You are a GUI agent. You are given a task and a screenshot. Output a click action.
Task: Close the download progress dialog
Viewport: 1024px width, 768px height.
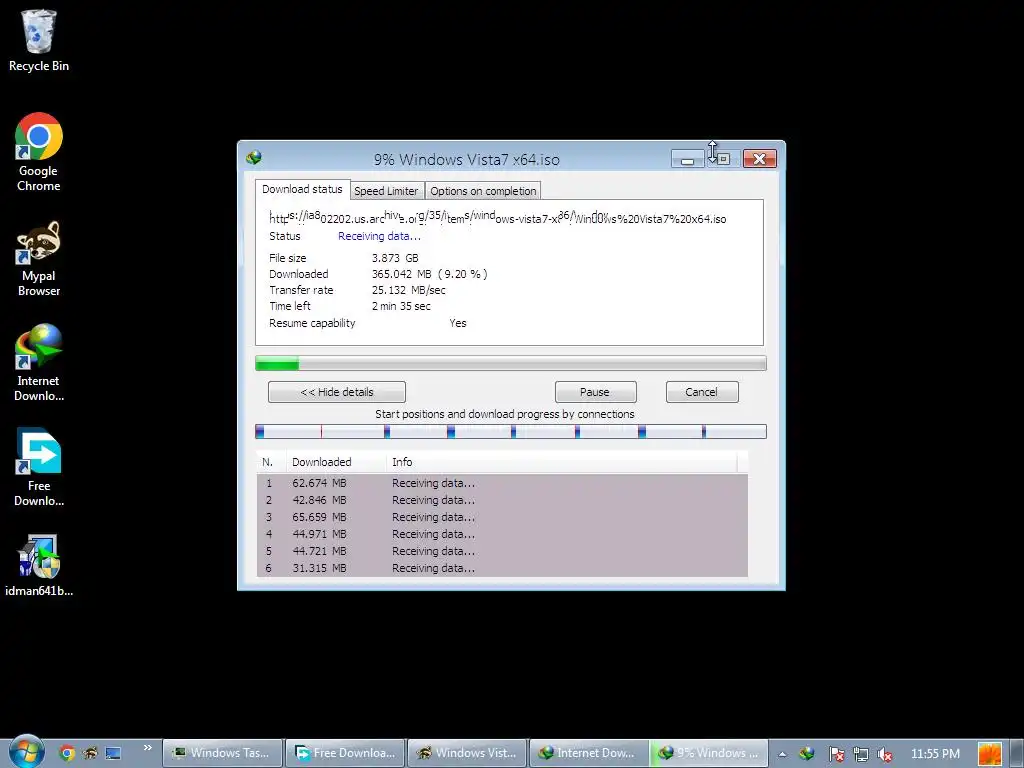(x=760, y=159)
